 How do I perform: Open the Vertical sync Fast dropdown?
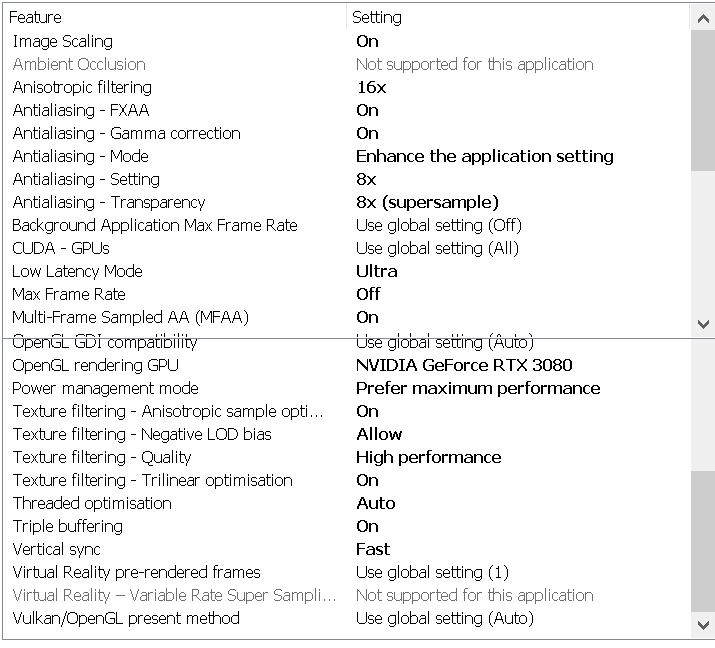click(x=373, y=549)
